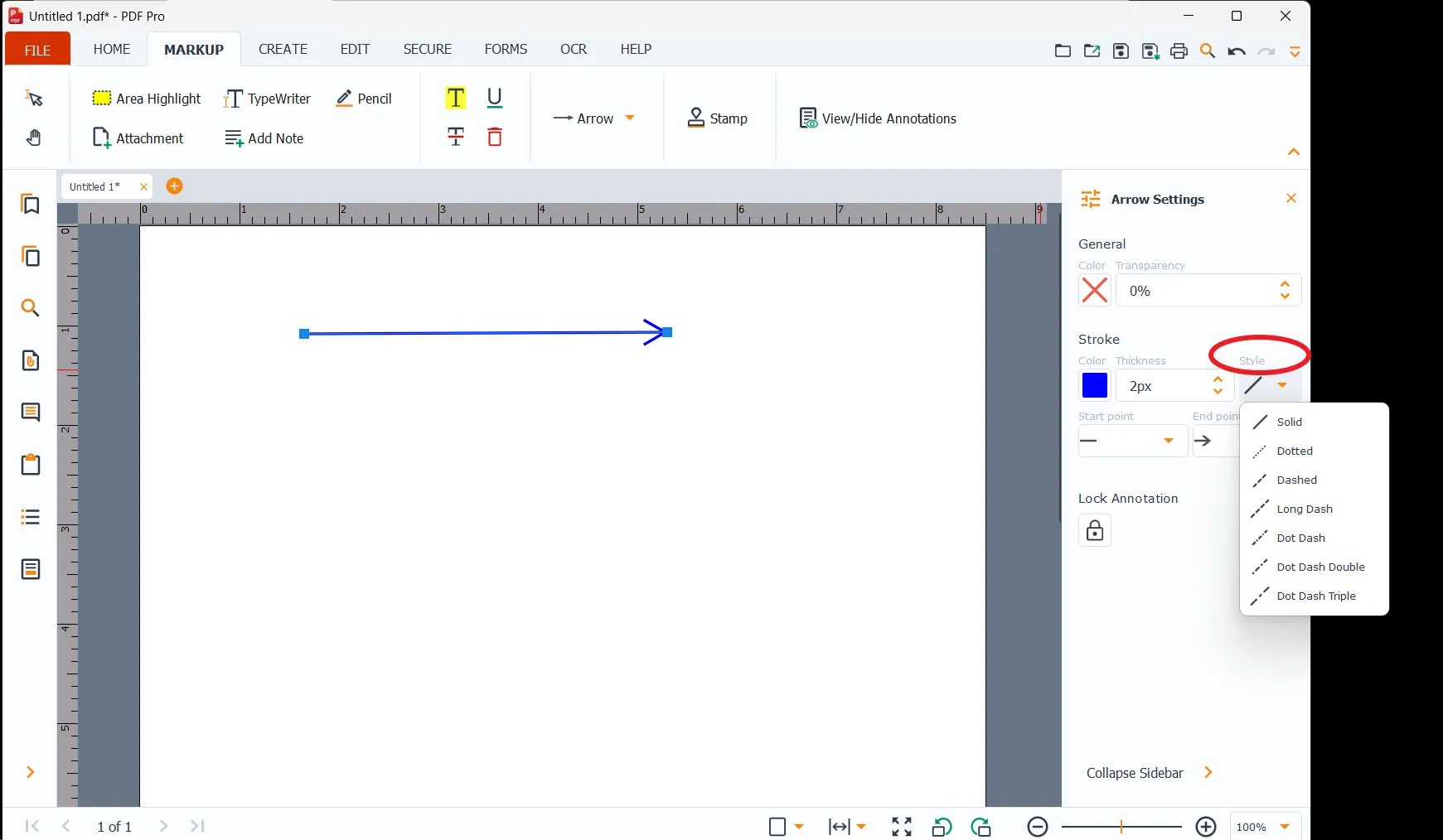Undo the last action

click(x=1237, y=51)
